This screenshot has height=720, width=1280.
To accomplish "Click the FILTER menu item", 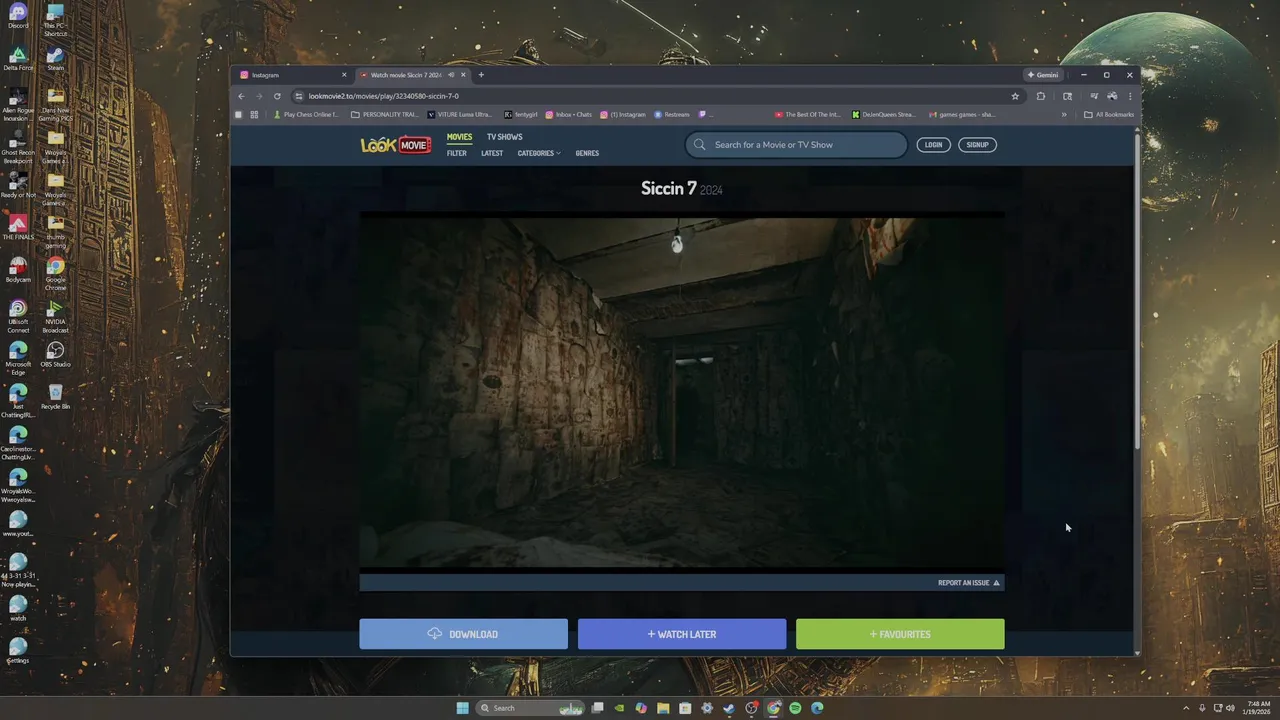I will click(x=457, y=153).
